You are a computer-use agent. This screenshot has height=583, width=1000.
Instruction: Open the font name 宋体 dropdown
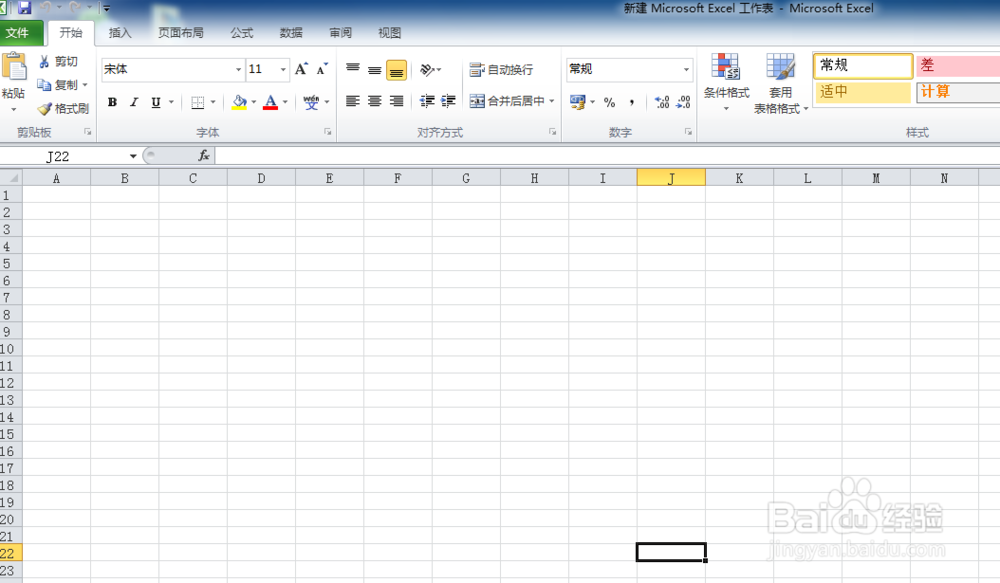[x=238, y=70]
